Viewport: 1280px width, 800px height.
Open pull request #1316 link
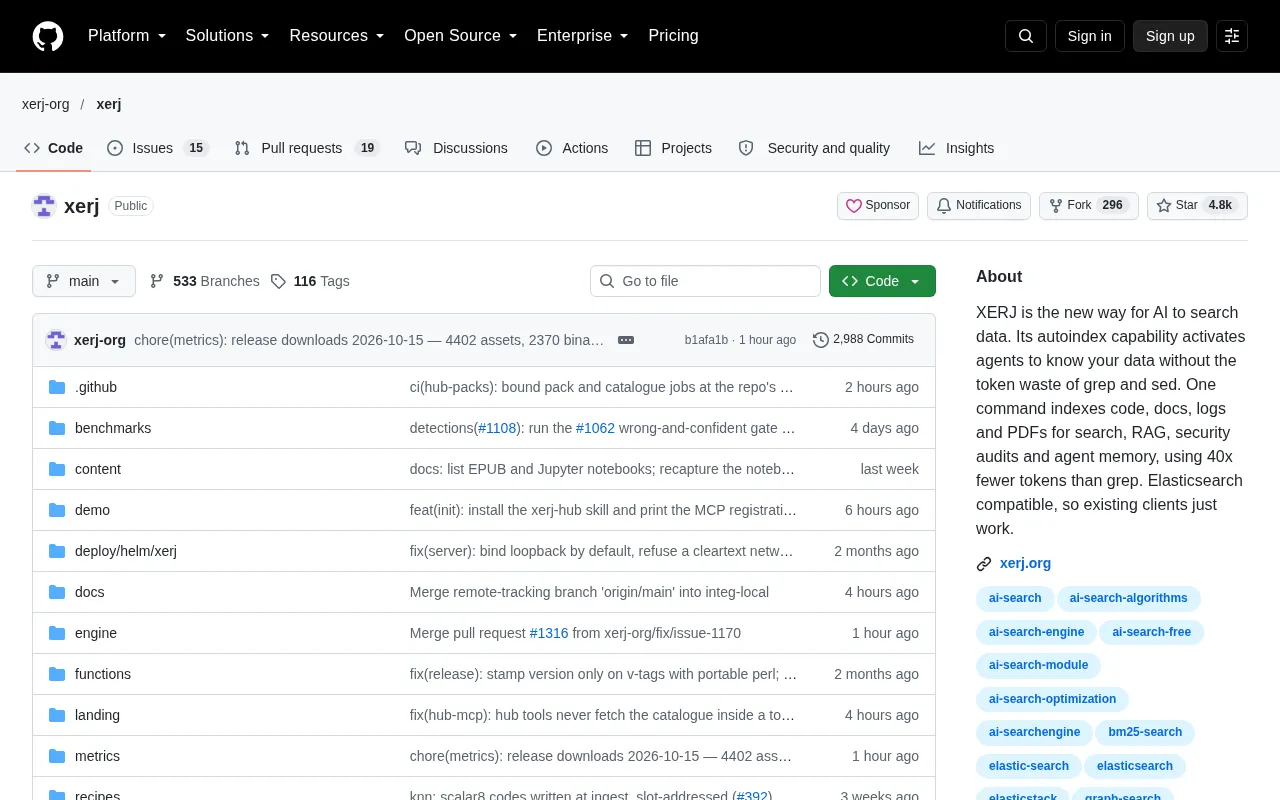pyautogui.click(x=549, y=633)
